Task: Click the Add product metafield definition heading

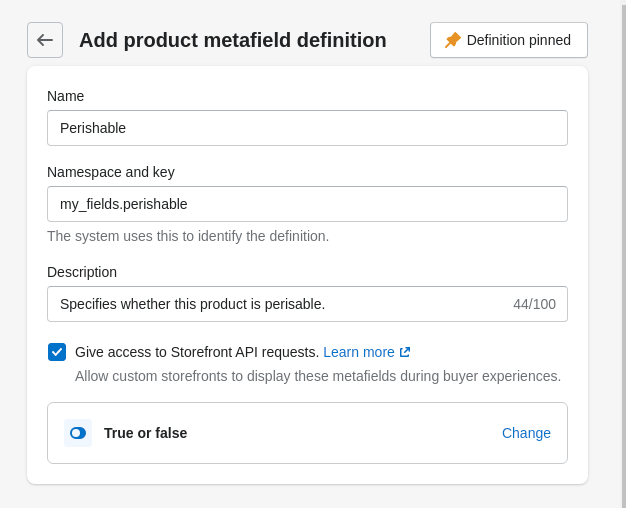Action: (233, 40)
